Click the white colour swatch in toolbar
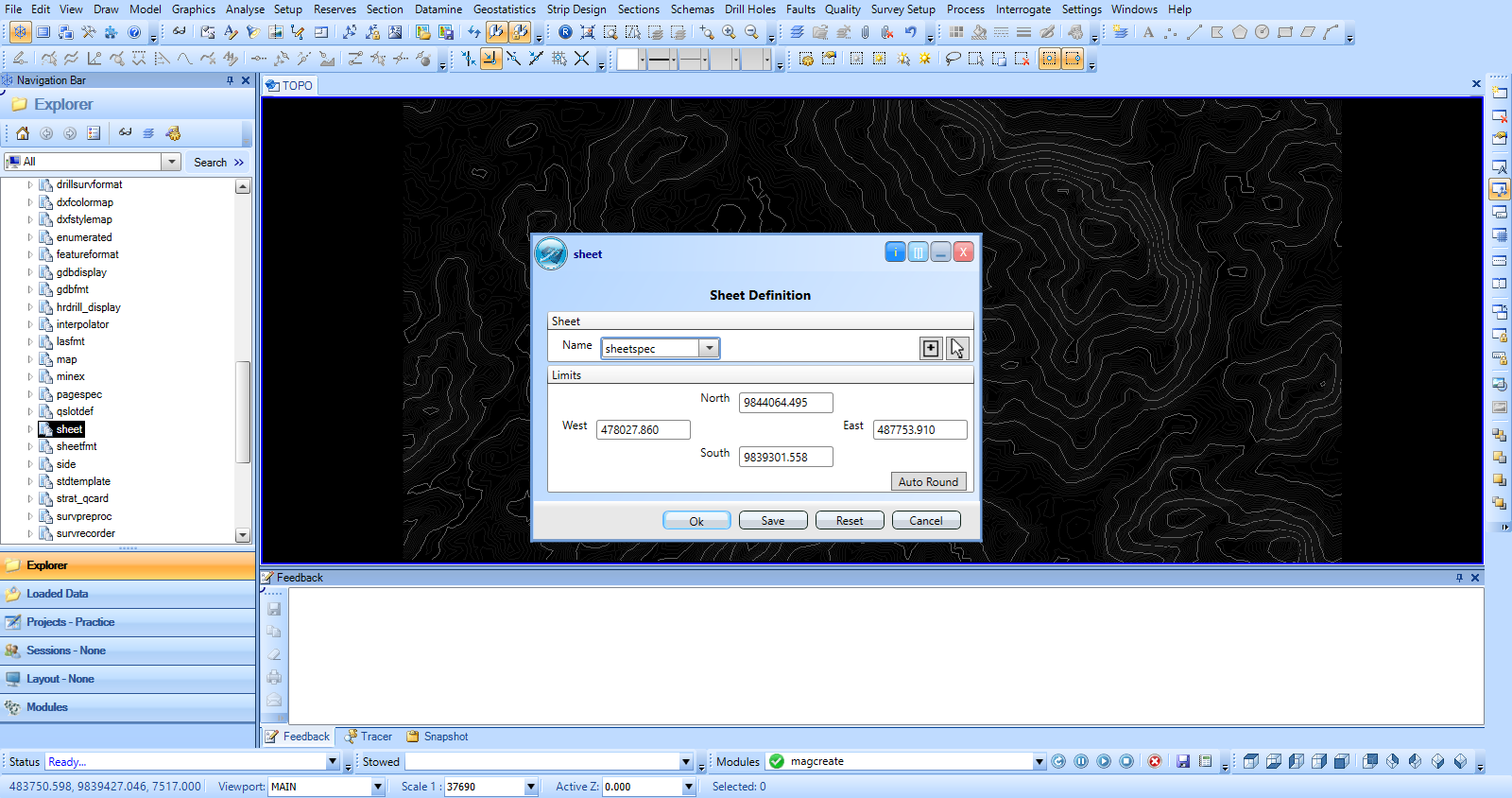Screen dimensions: 1512x798 627,60
